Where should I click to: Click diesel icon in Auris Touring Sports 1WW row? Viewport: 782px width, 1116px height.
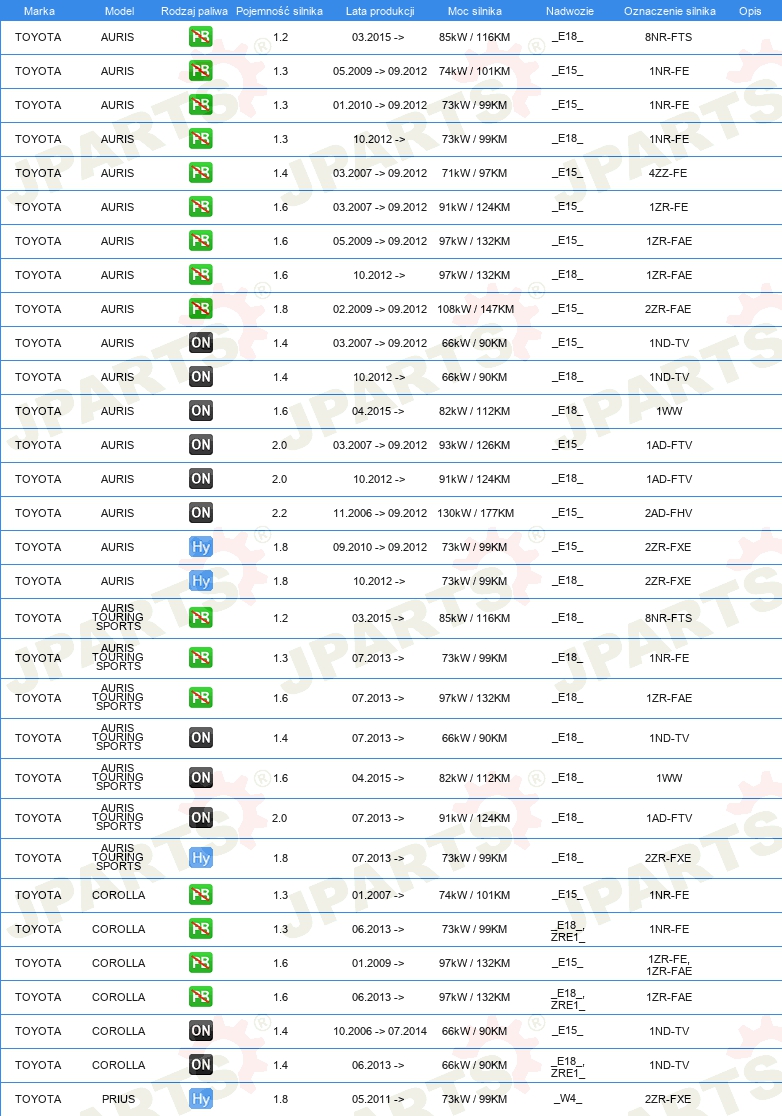click(201, 778)
